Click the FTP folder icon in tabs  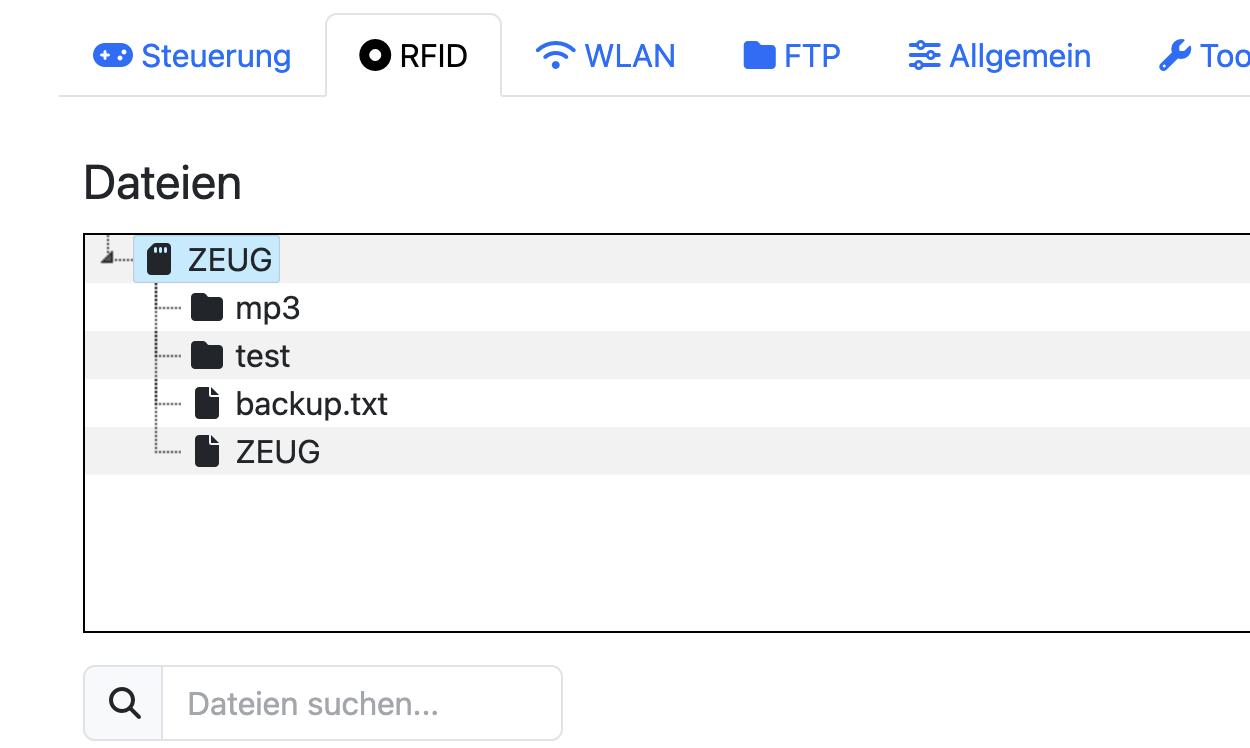tap(760, 56)
